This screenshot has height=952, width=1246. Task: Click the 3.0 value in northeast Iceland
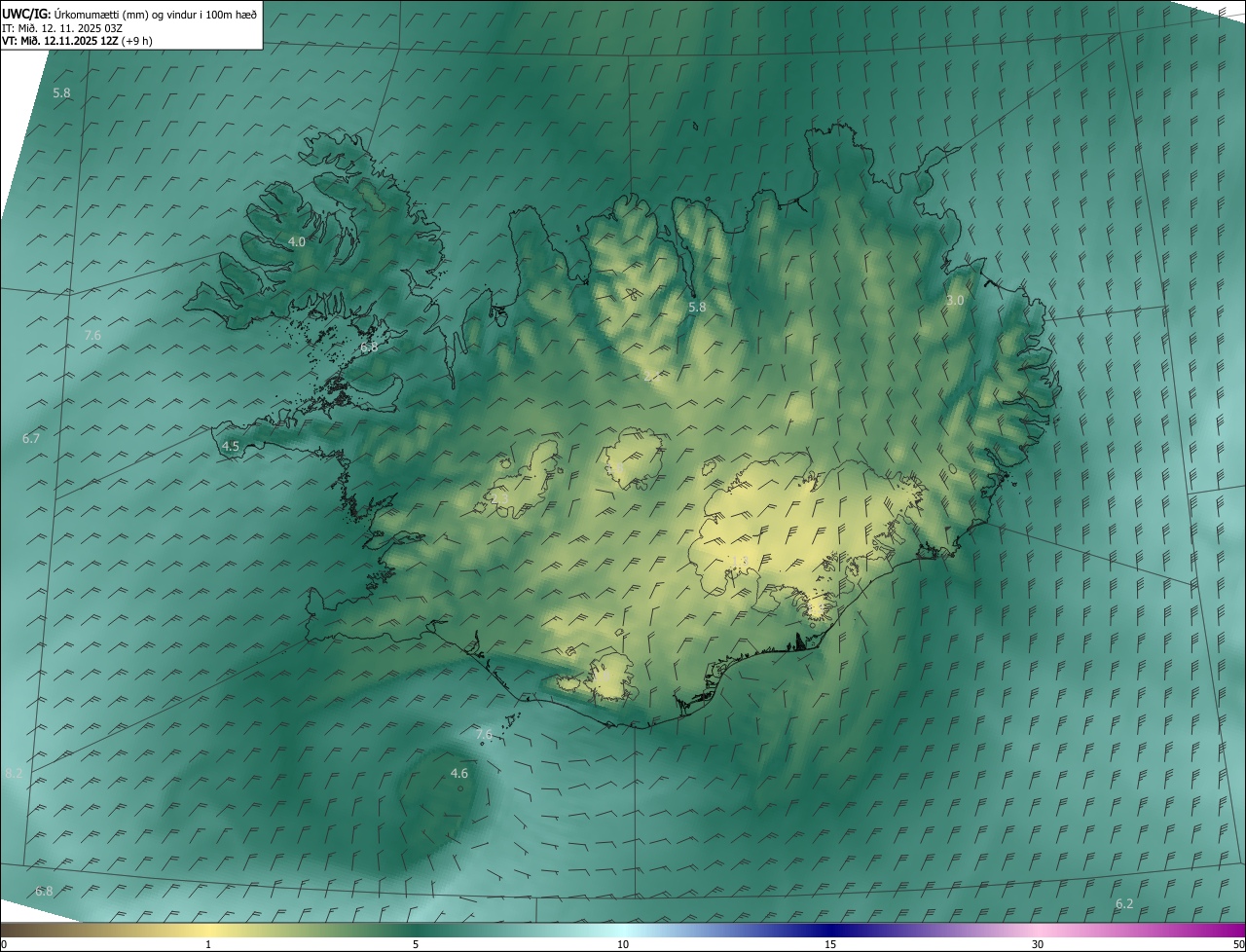tap(955, 301)
